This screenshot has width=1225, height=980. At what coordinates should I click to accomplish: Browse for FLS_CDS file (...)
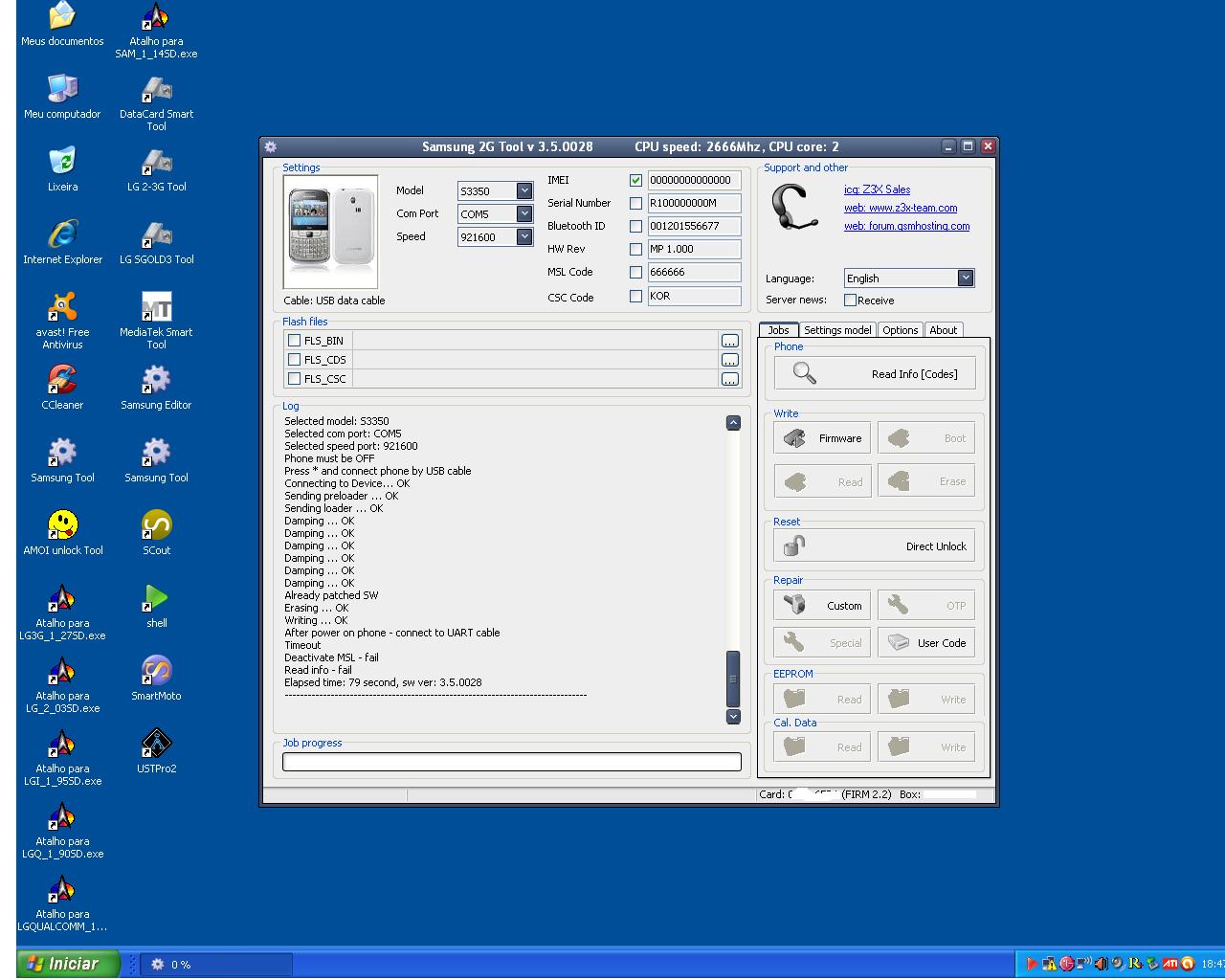tap(729, 360)
